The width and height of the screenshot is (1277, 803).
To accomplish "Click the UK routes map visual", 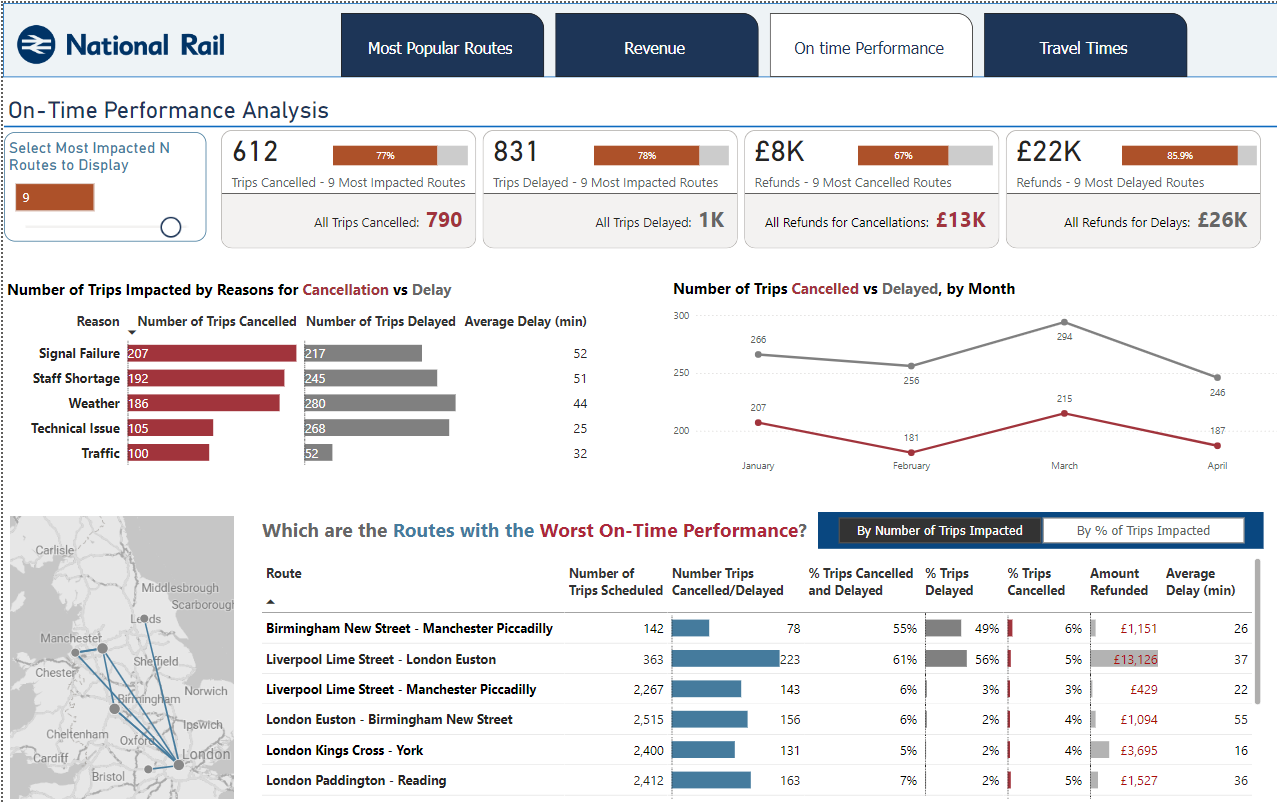I will (x=121, y=658).
